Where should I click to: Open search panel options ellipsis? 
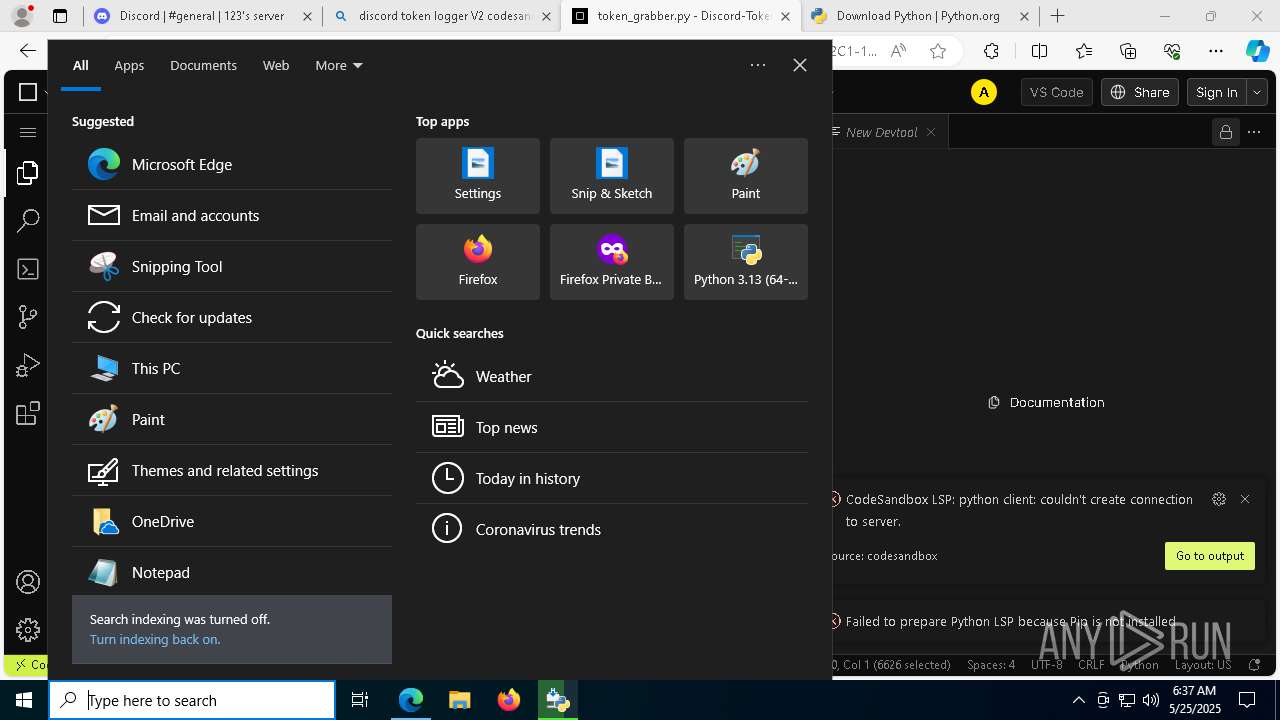pyautogui.click(x=758, y=65)
